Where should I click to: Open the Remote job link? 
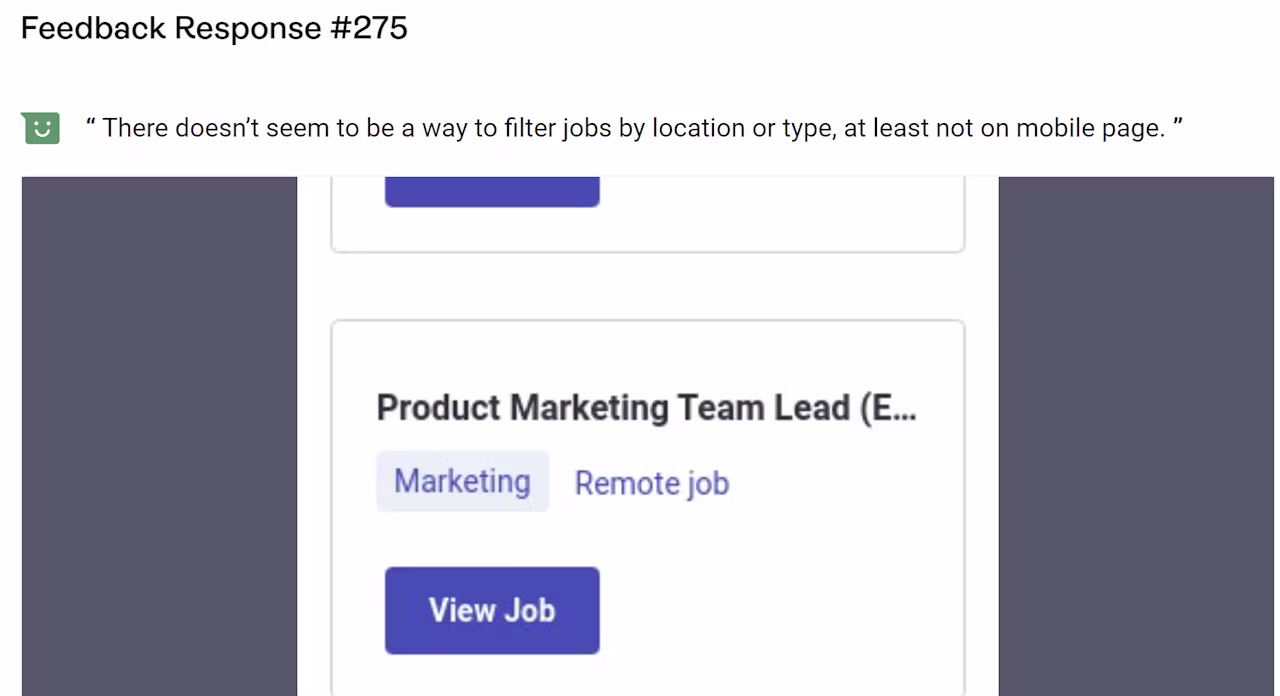pyautogui.click(x=652, y=483)
